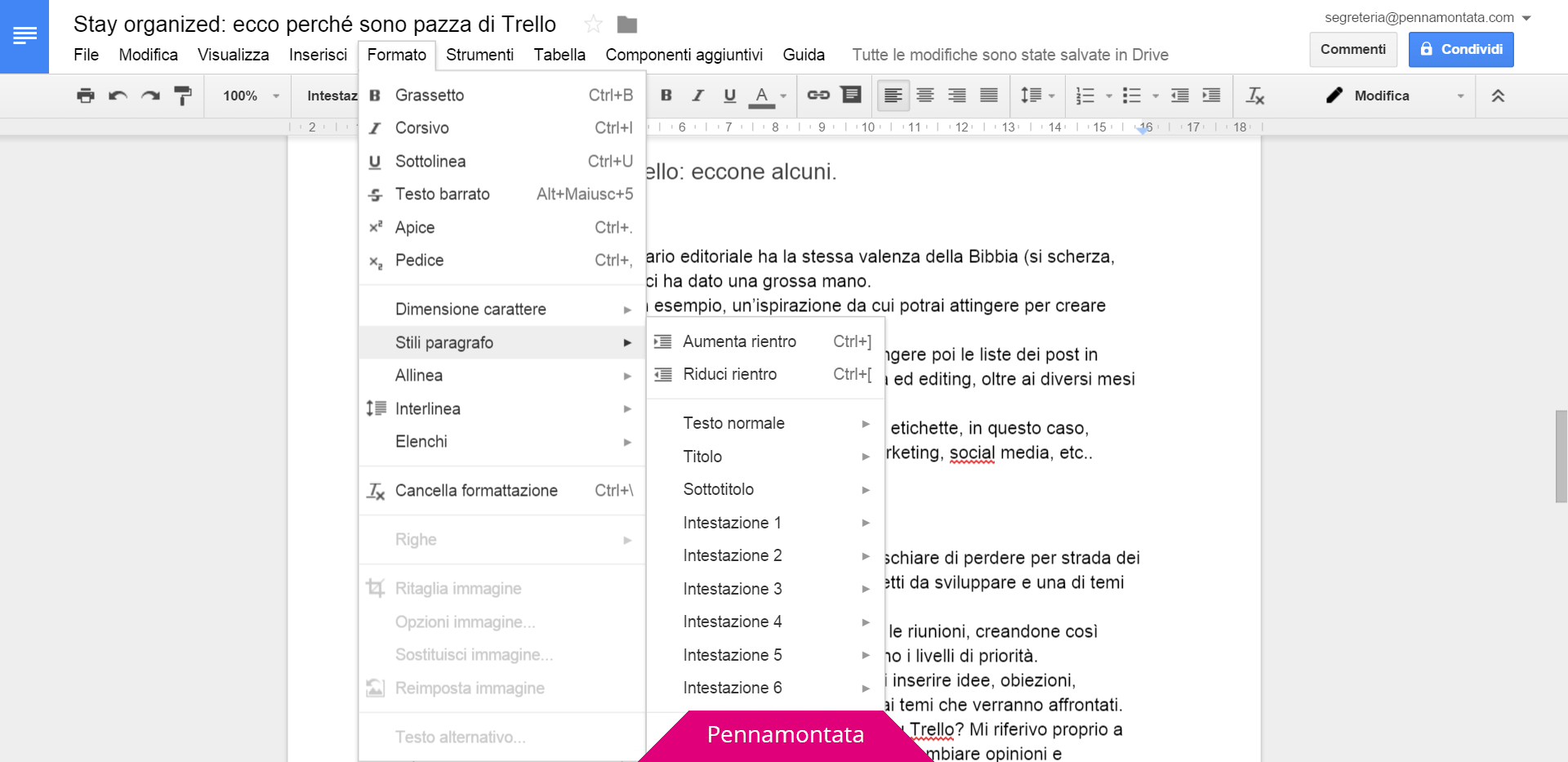Select the Clear formatting icon

1255,96
